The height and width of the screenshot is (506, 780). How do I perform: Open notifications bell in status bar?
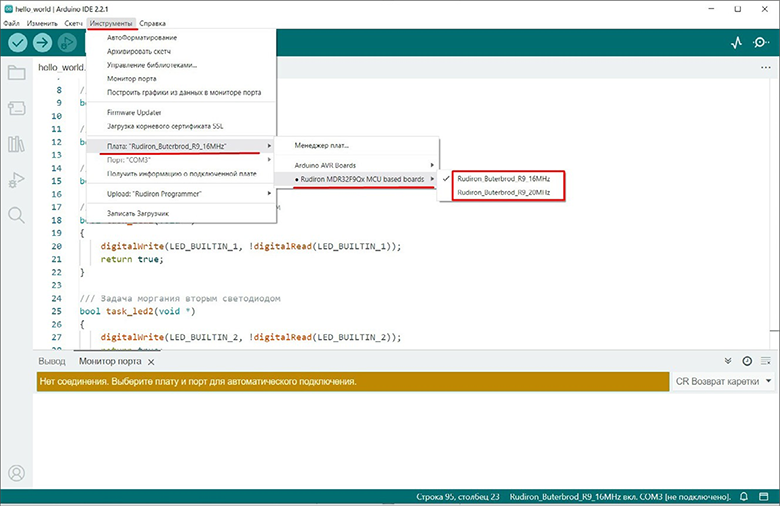pyautogui.click(x=744, y=497)
